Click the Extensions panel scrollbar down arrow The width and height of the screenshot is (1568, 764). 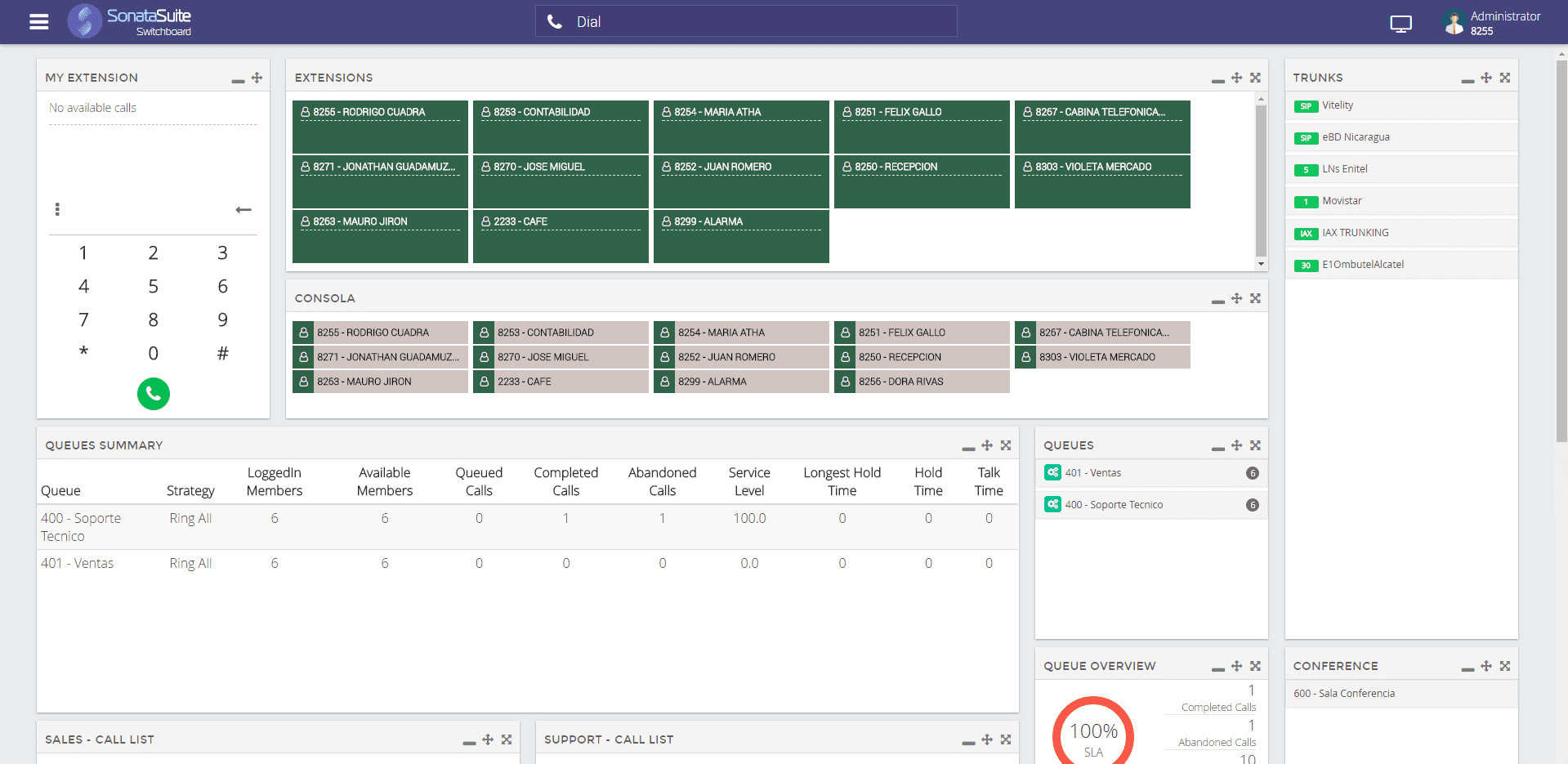point(1261,264)
